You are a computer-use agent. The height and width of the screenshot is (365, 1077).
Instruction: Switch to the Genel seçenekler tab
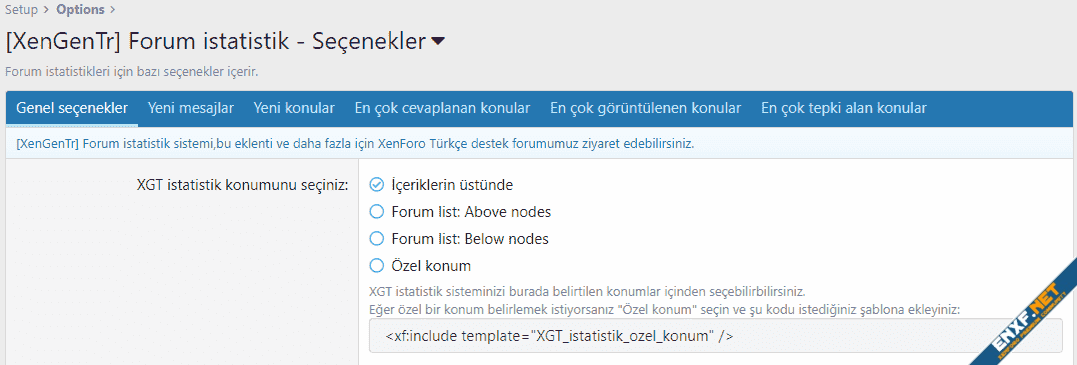[x=72, y=109]
